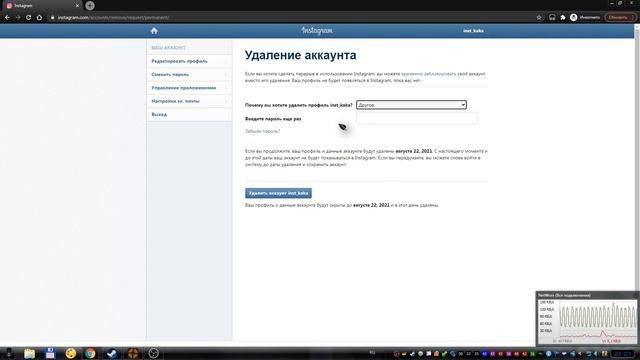Open the media control toolbar icon
The width and height of the screenshot is (640, 360).
pos(552,18)
